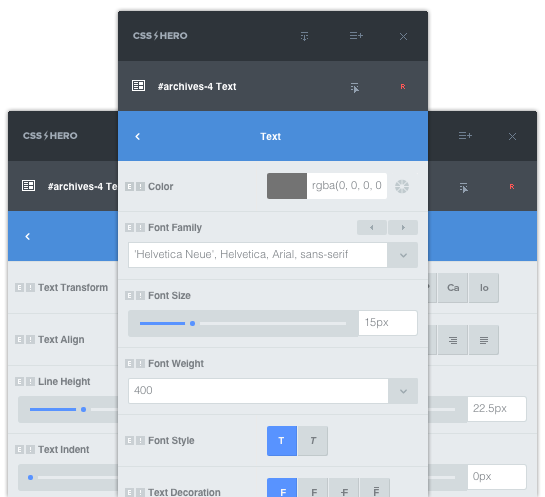Switch to next font with right arrow button
The height and width of the screenshot is (497, 545).
tap(403, 228)
